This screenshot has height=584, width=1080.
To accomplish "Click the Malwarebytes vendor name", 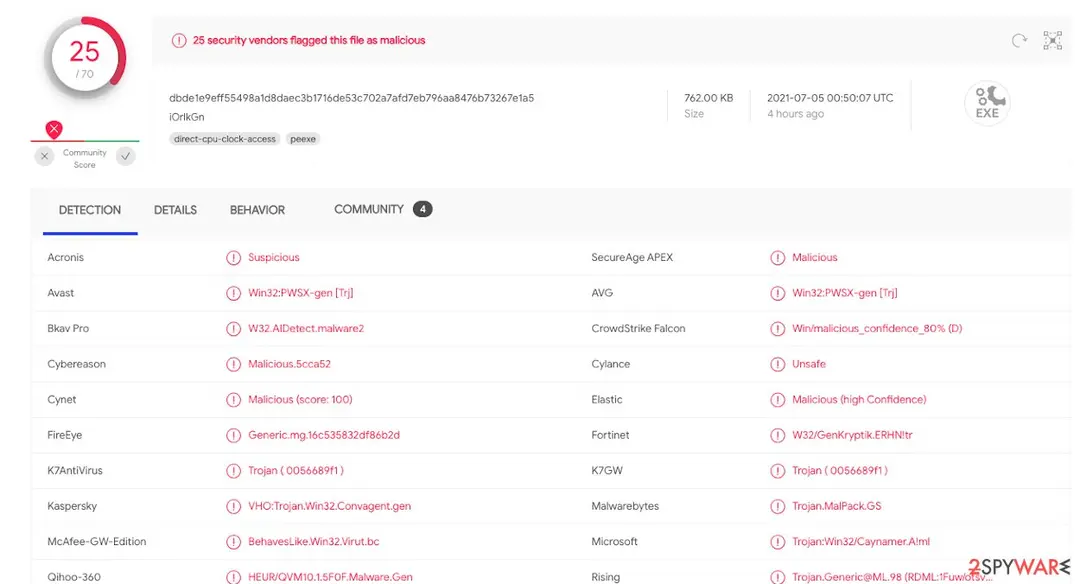I will point(625,506).
